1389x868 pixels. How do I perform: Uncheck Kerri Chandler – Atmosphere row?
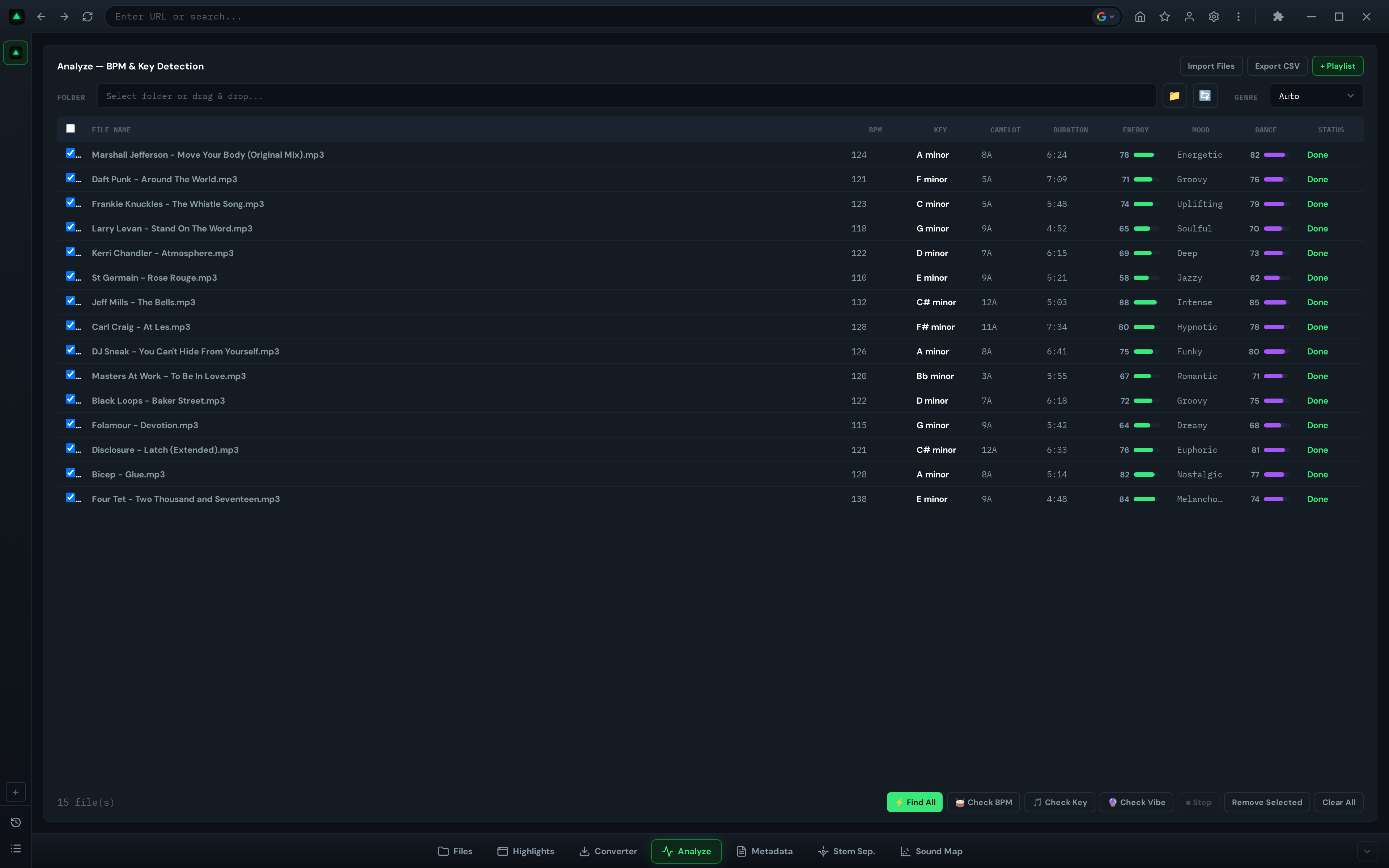pyautogui.click(x=71, y=252)
